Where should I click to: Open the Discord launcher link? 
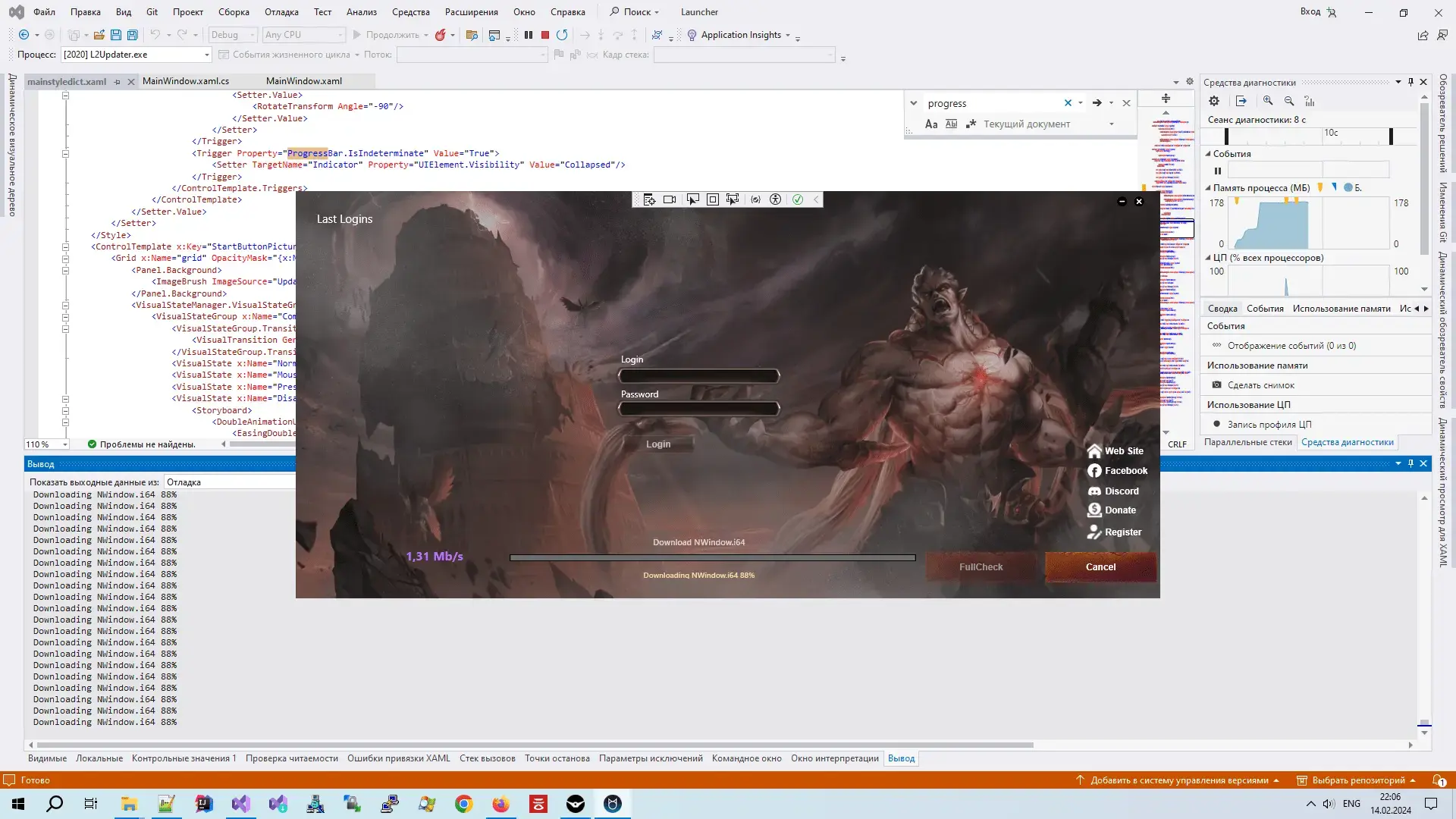coord(1113,491)
